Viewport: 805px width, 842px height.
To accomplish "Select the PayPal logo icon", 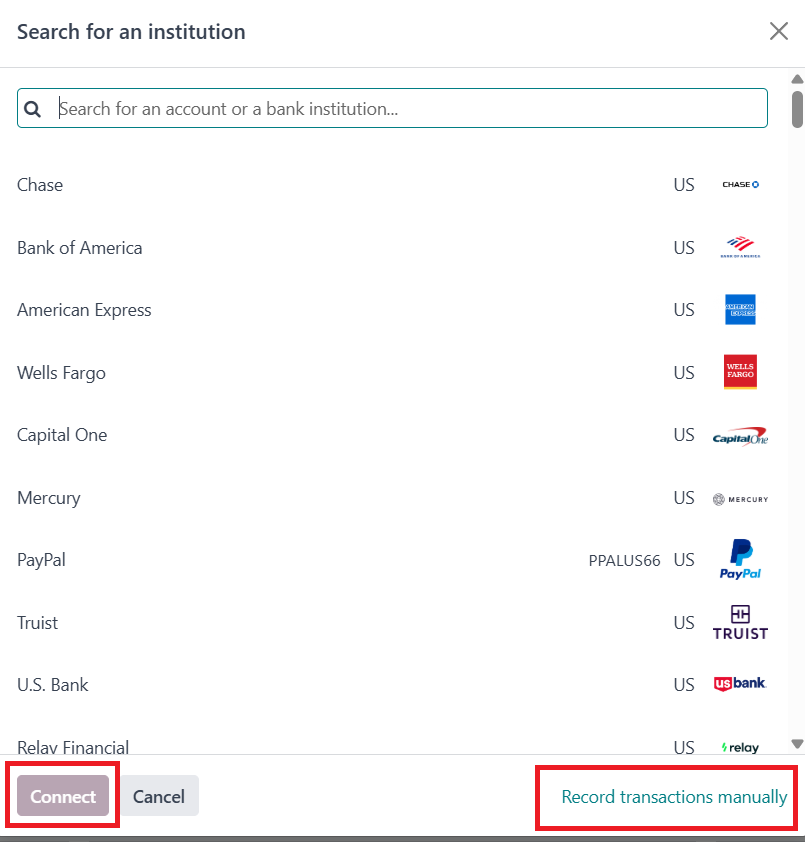I will click(x=740, y=560).
